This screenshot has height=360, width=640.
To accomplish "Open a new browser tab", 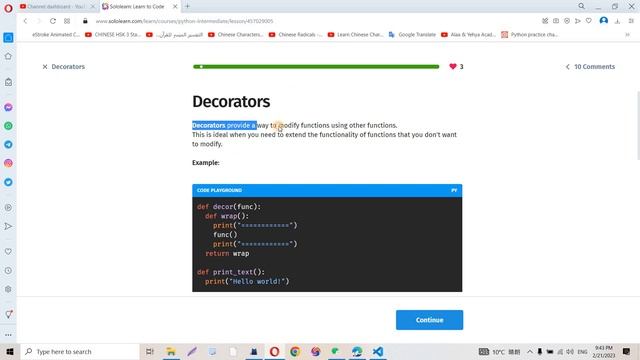I will click(x=187, y=6).
